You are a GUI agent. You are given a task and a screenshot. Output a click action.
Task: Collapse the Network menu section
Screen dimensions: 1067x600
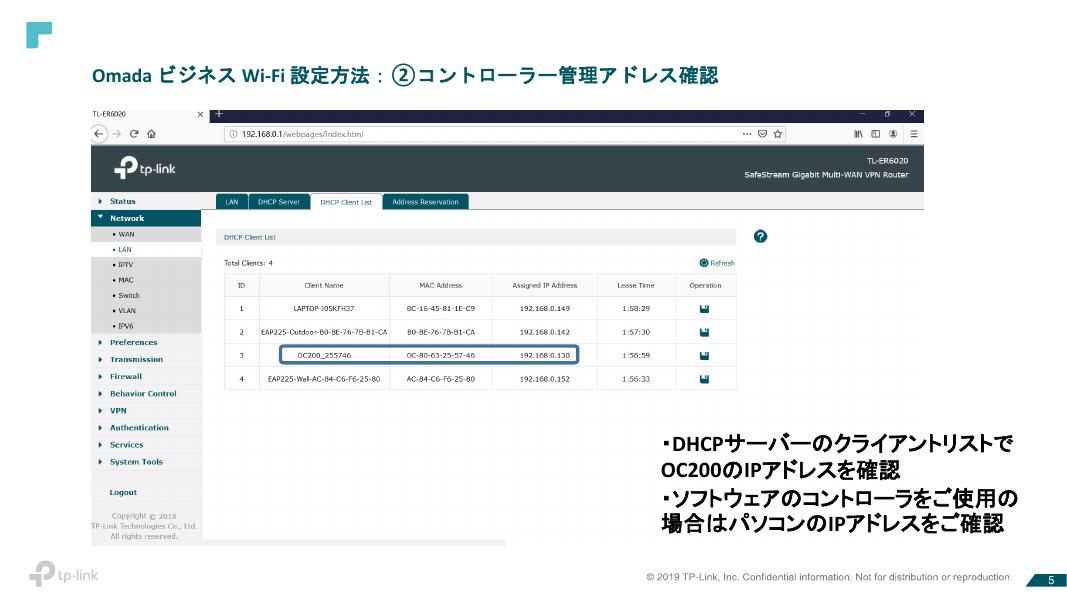click(127, 218)
